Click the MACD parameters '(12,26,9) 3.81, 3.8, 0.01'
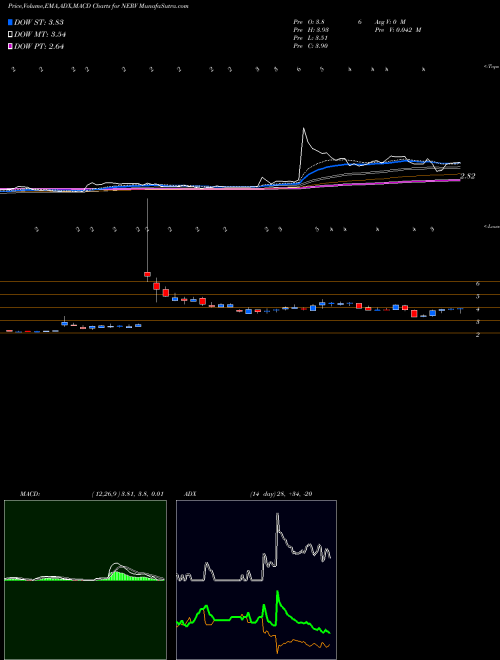Image resolution: width=500 pixels, height=660 pixels. click(x=128, y=494)
